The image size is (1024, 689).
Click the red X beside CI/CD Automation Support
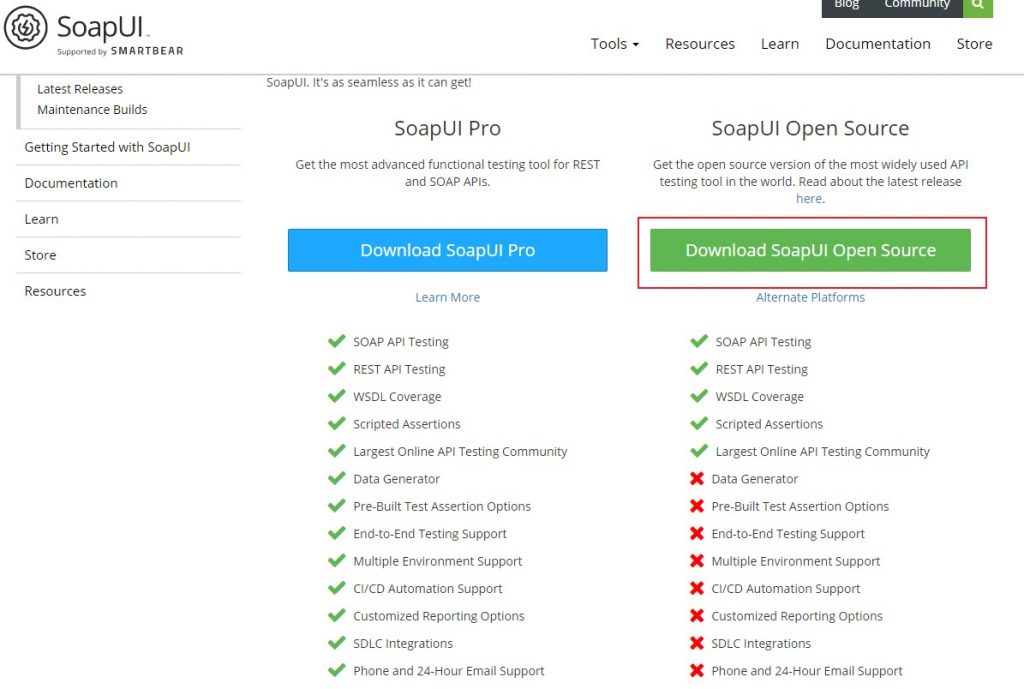pos(699,588)
